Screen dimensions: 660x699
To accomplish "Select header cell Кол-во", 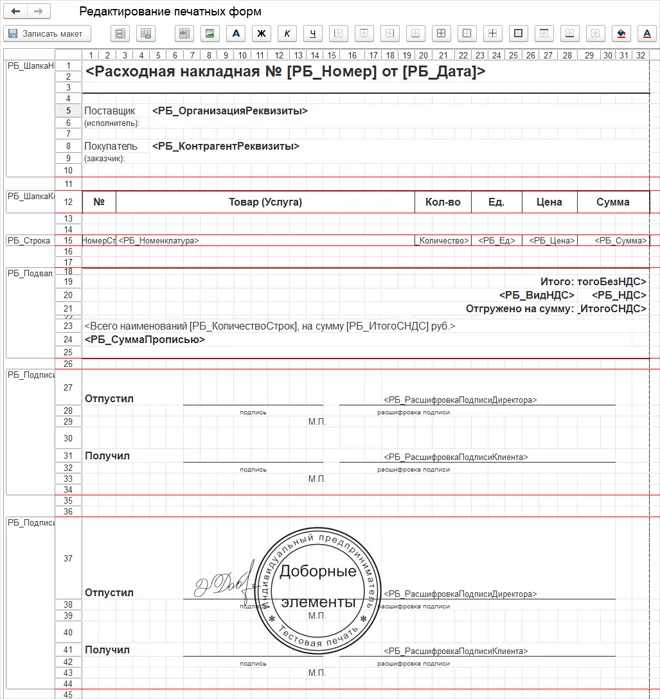I will pos(443,202).
